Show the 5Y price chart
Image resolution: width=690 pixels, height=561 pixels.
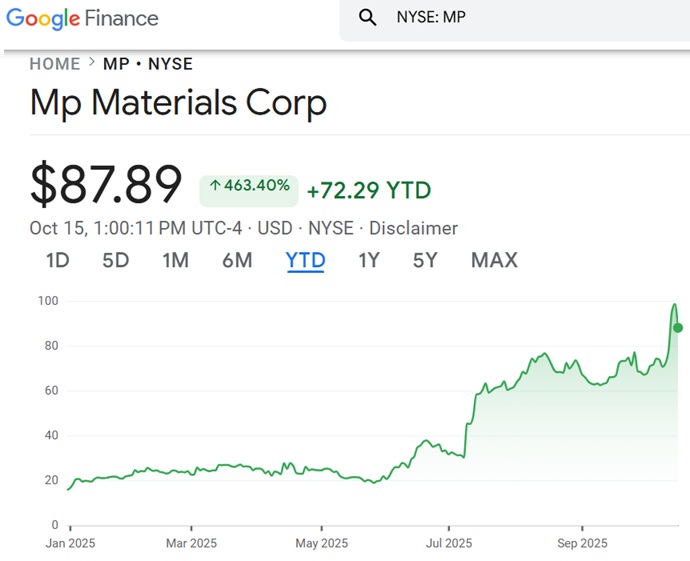[425, 260]
